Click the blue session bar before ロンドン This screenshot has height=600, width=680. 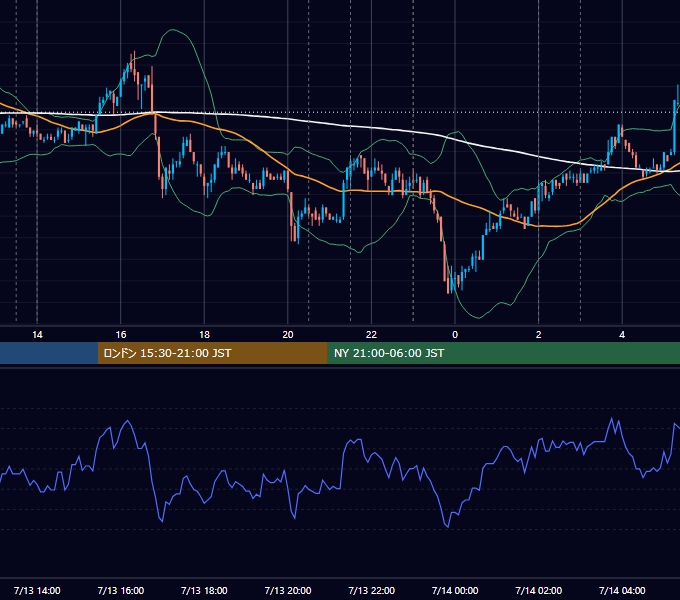(49, 353)
